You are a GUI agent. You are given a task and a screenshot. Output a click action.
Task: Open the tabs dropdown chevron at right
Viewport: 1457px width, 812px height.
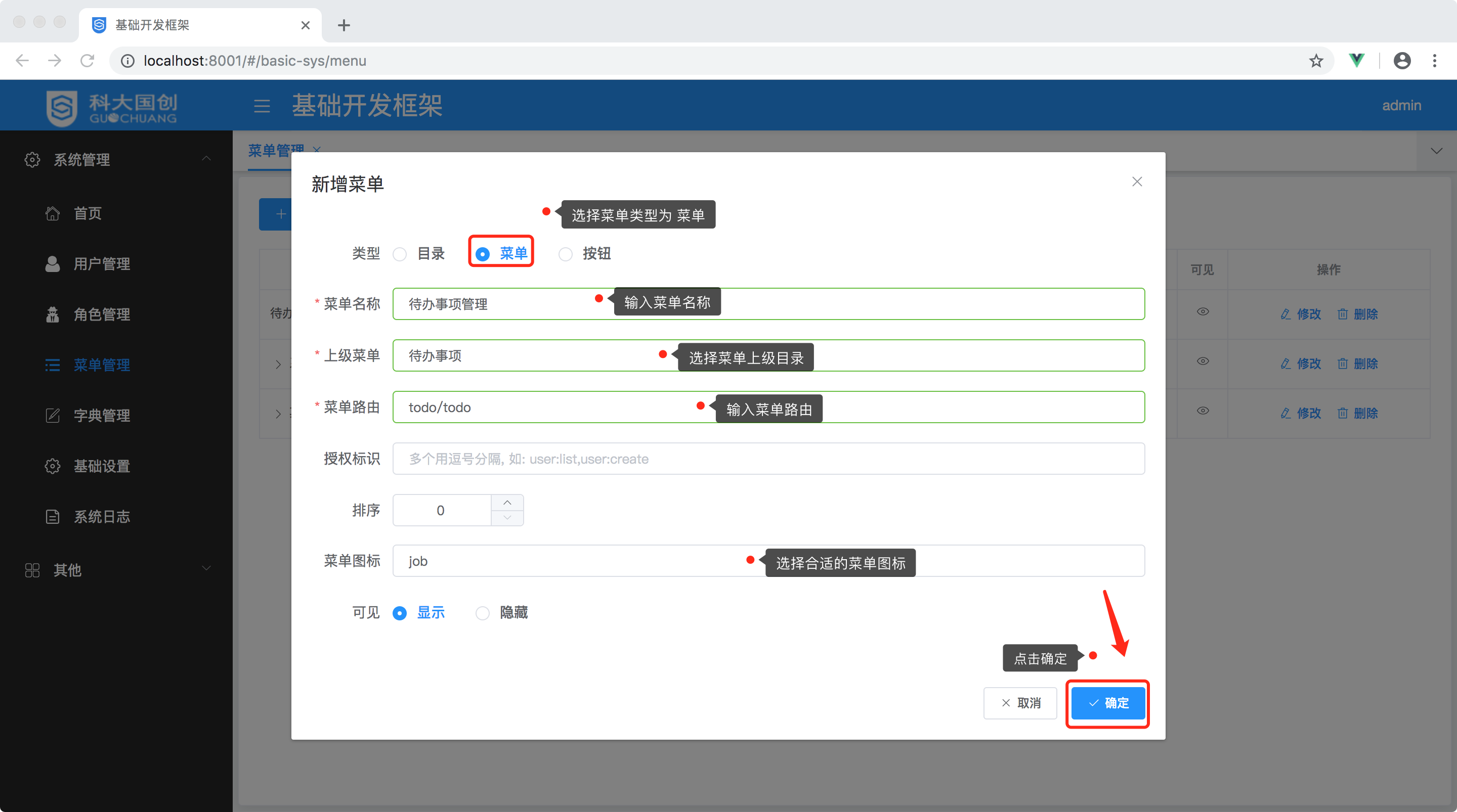[x=1436, y=151]
